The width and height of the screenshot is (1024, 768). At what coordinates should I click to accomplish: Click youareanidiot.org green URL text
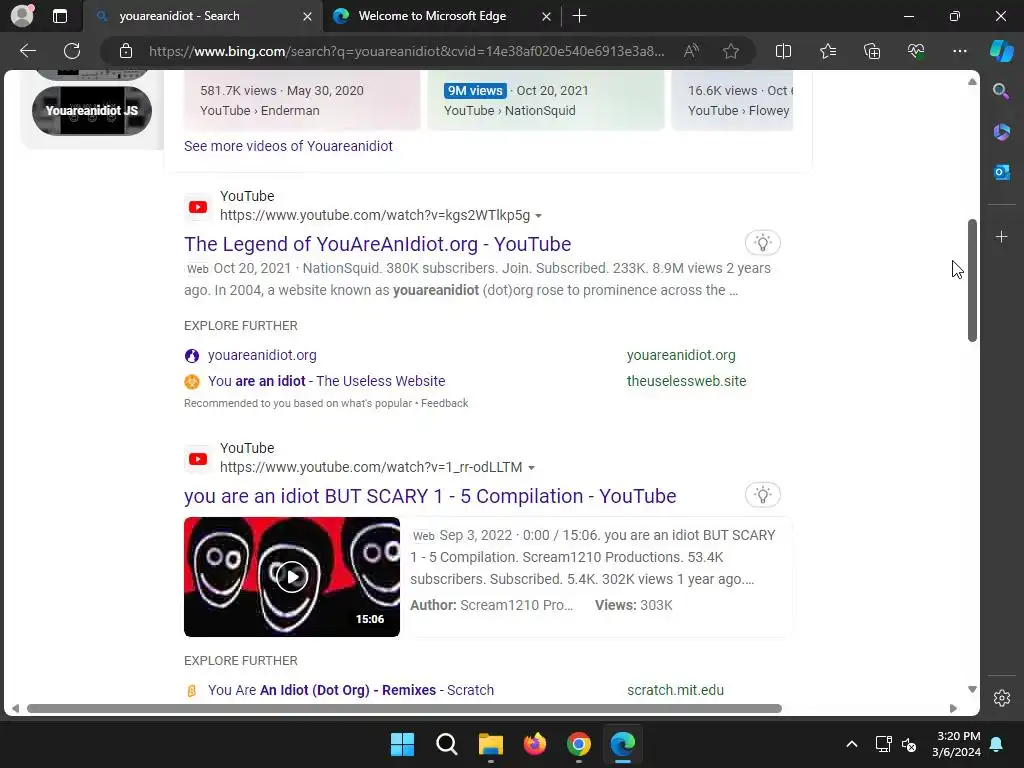681,355
